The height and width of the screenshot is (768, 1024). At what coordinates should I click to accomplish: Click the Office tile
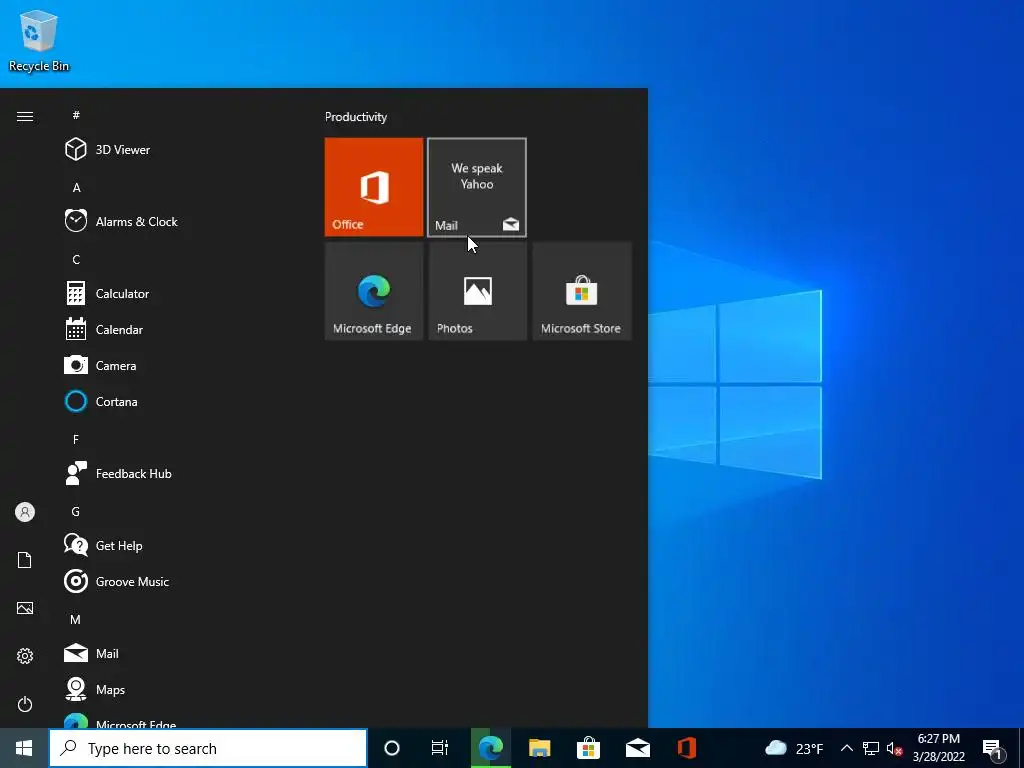point(374,187)
